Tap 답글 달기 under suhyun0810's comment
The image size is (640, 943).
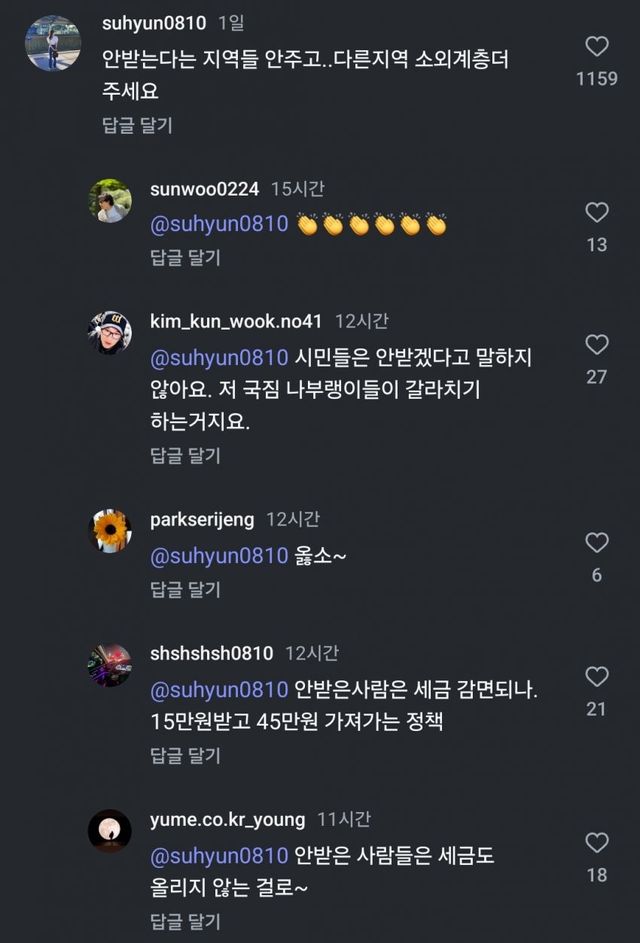137,125
